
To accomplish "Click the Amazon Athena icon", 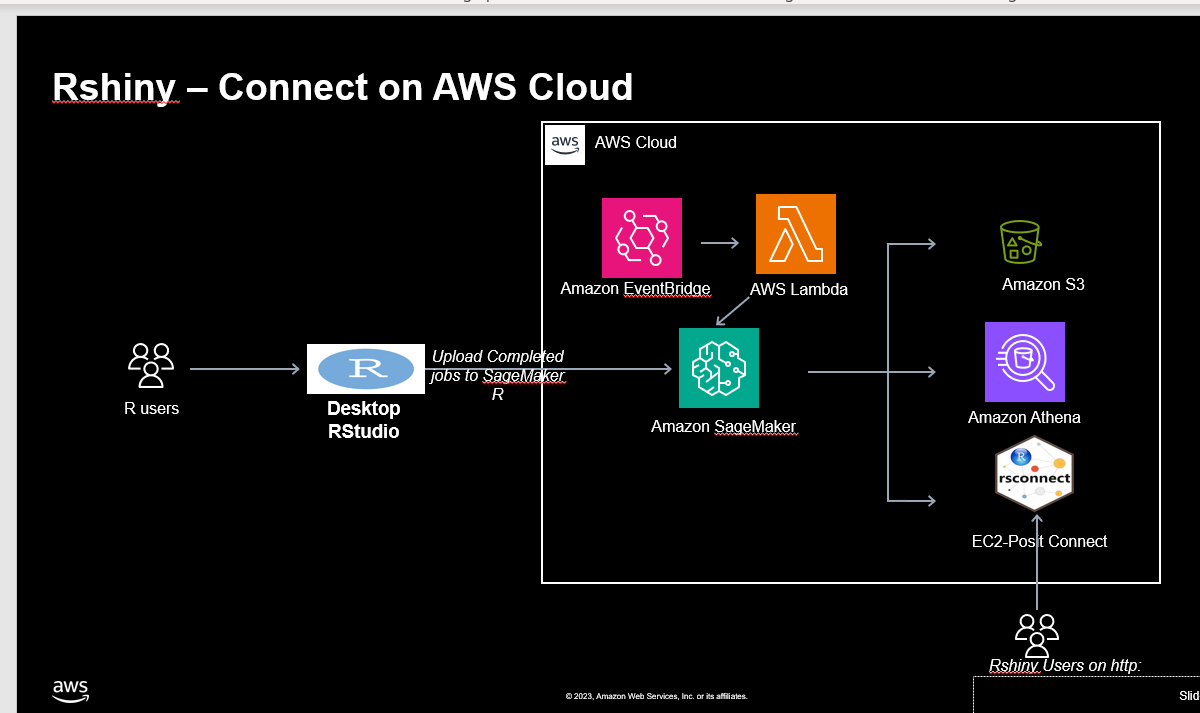I will [x=1025, y=362].
